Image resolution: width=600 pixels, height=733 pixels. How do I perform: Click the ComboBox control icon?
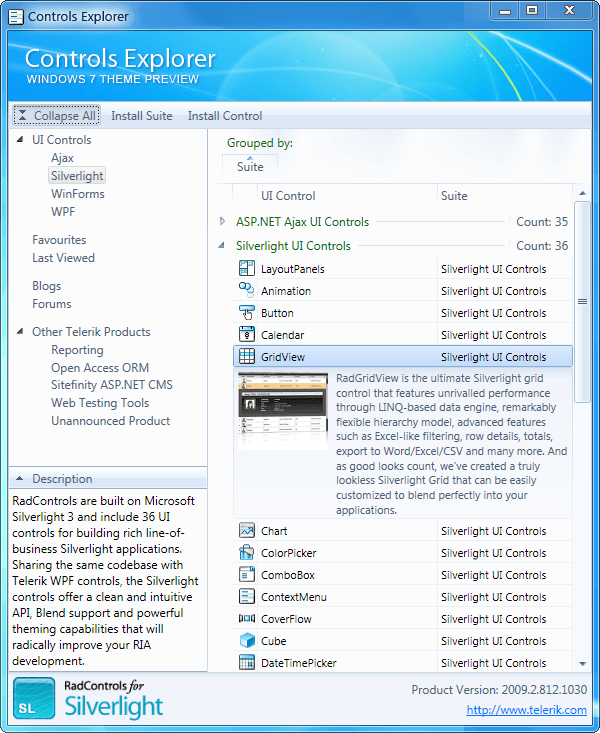(x=246, y=575)
